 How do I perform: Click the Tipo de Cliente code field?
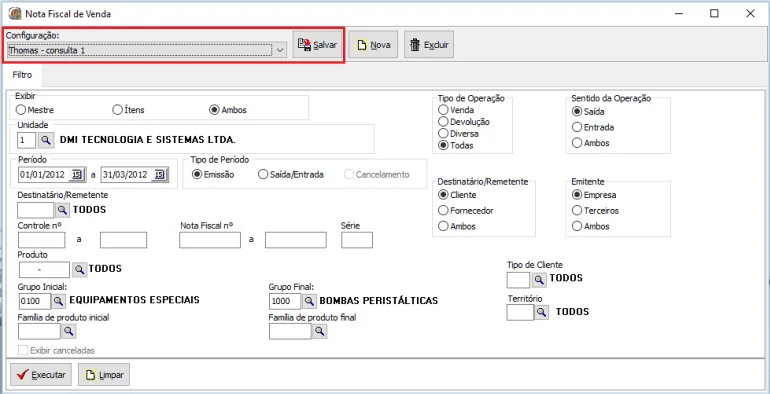tap(518, 280)
